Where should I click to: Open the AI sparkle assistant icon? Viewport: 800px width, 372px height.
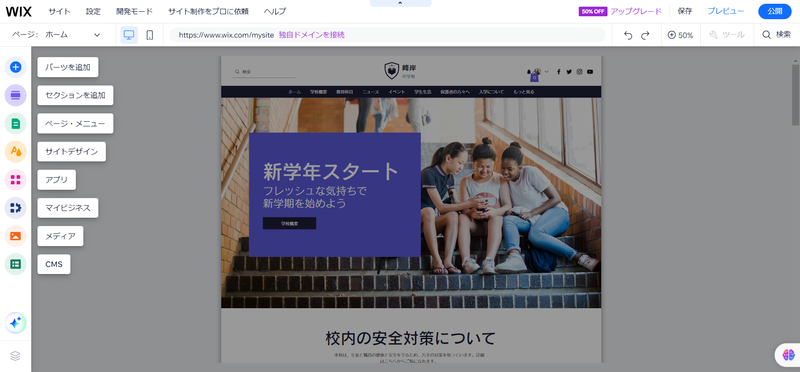(x=15, y=323)
